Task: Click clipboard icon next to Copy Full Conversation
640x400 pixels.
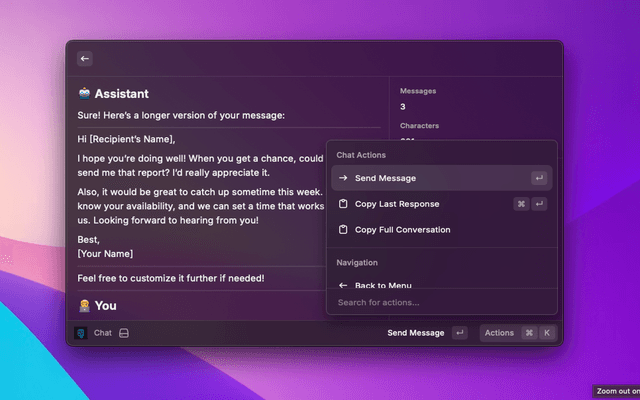Action: [x=343, y=230]
